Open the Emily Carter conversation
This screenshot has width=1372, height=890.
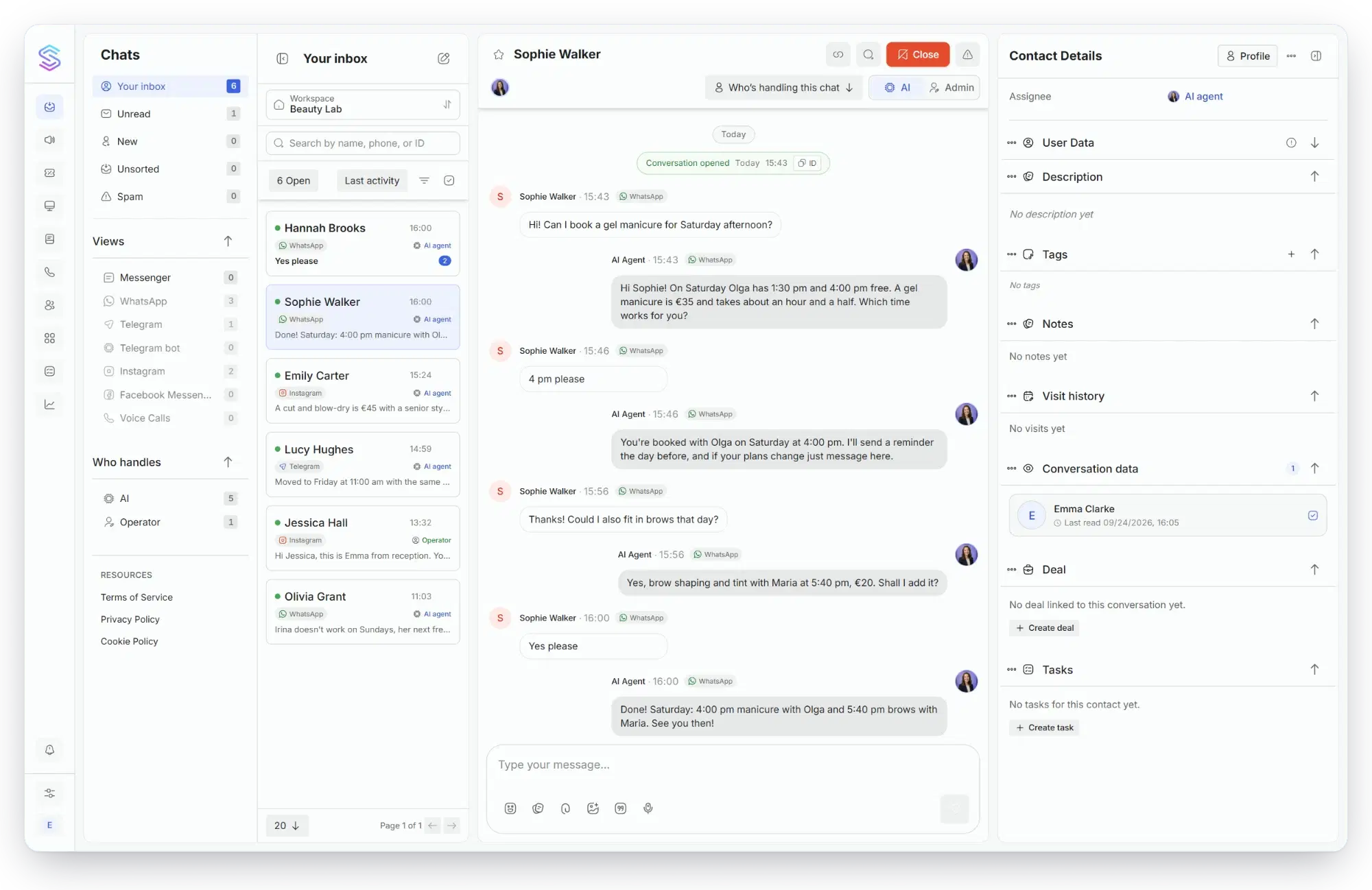click(363, 391)
